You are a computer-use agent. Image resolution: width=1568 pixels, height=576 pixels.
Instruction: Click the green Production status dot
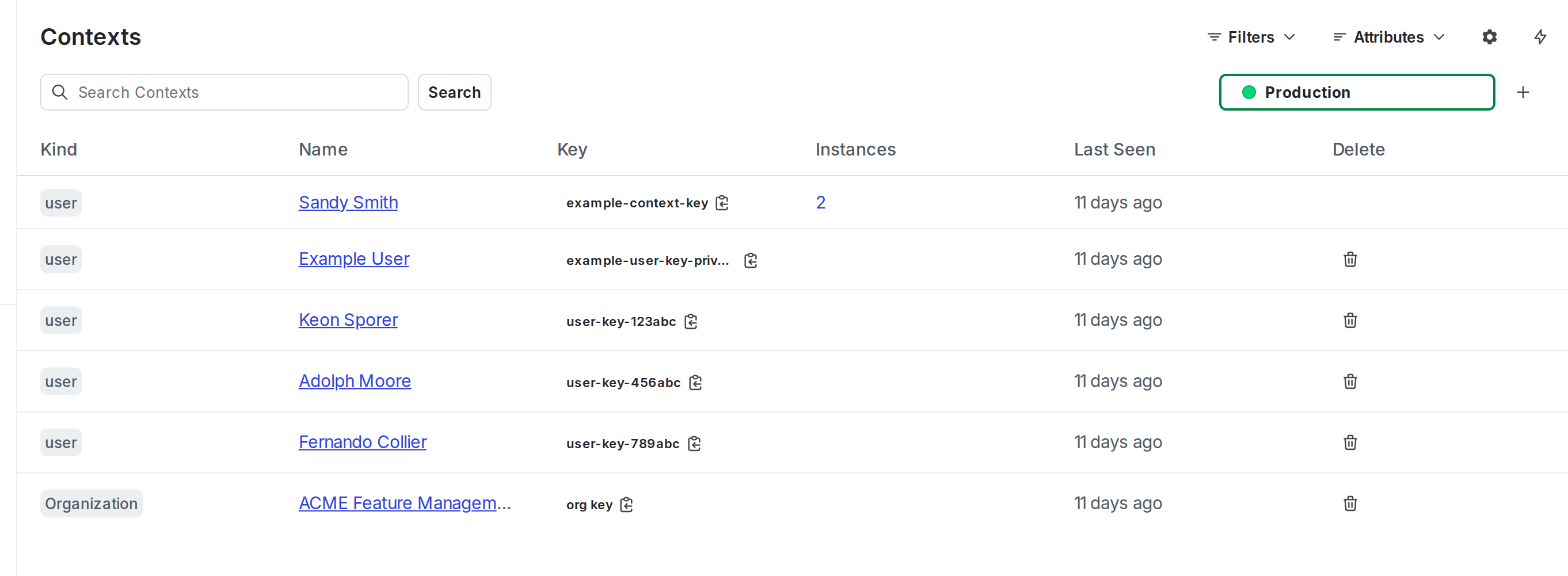[x=1250, y=93]
